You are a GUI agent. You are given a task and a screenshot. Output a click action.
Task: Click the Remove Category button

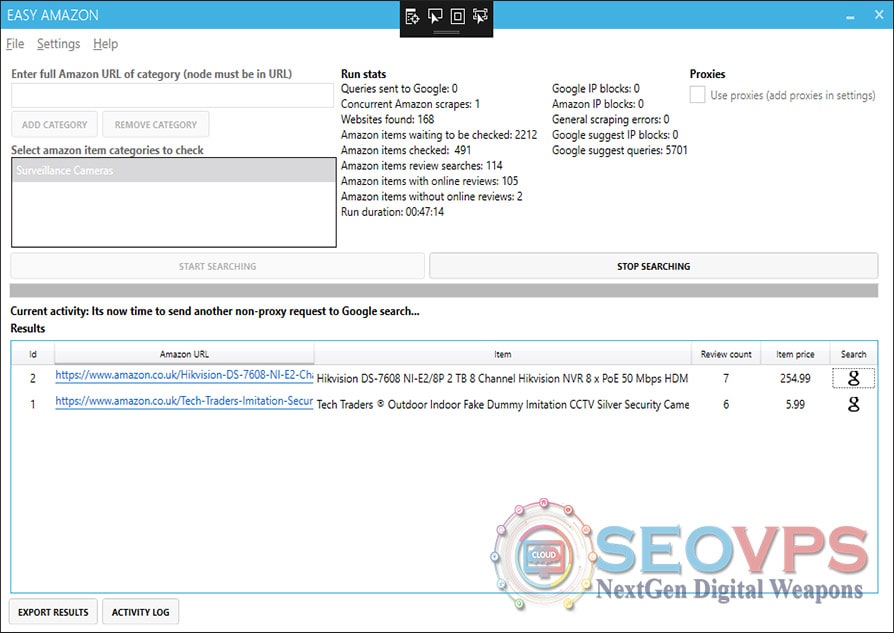(x=156, y=124)
